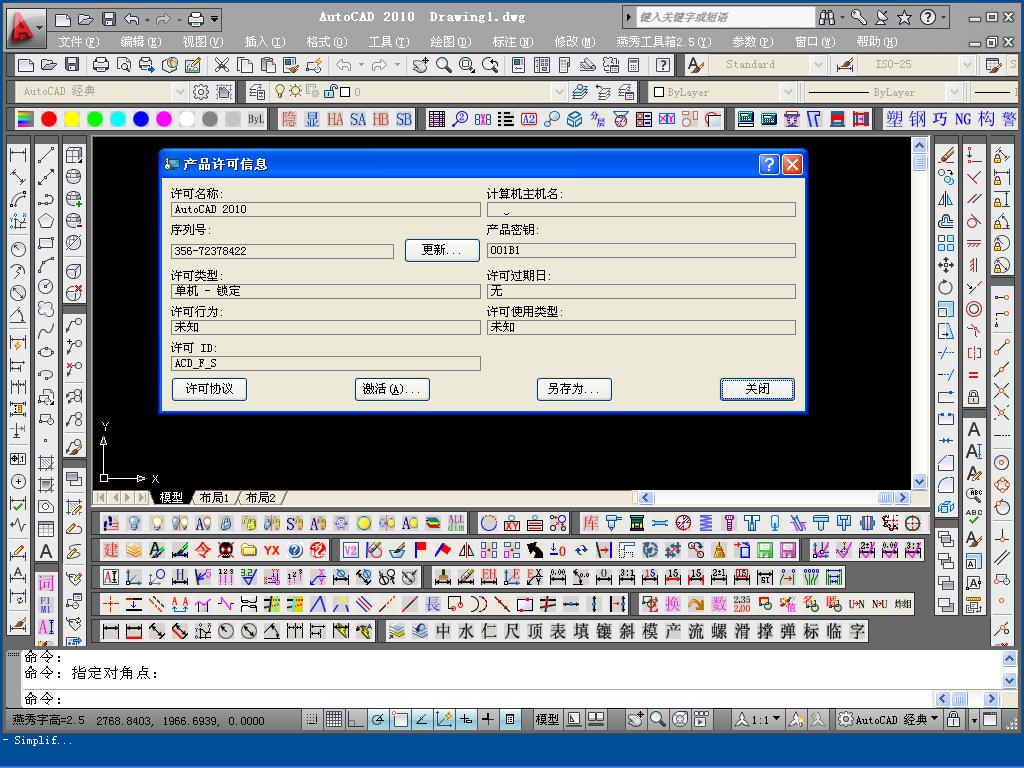
Task: Click the 换 replace icon
Action: pos(673,603)
